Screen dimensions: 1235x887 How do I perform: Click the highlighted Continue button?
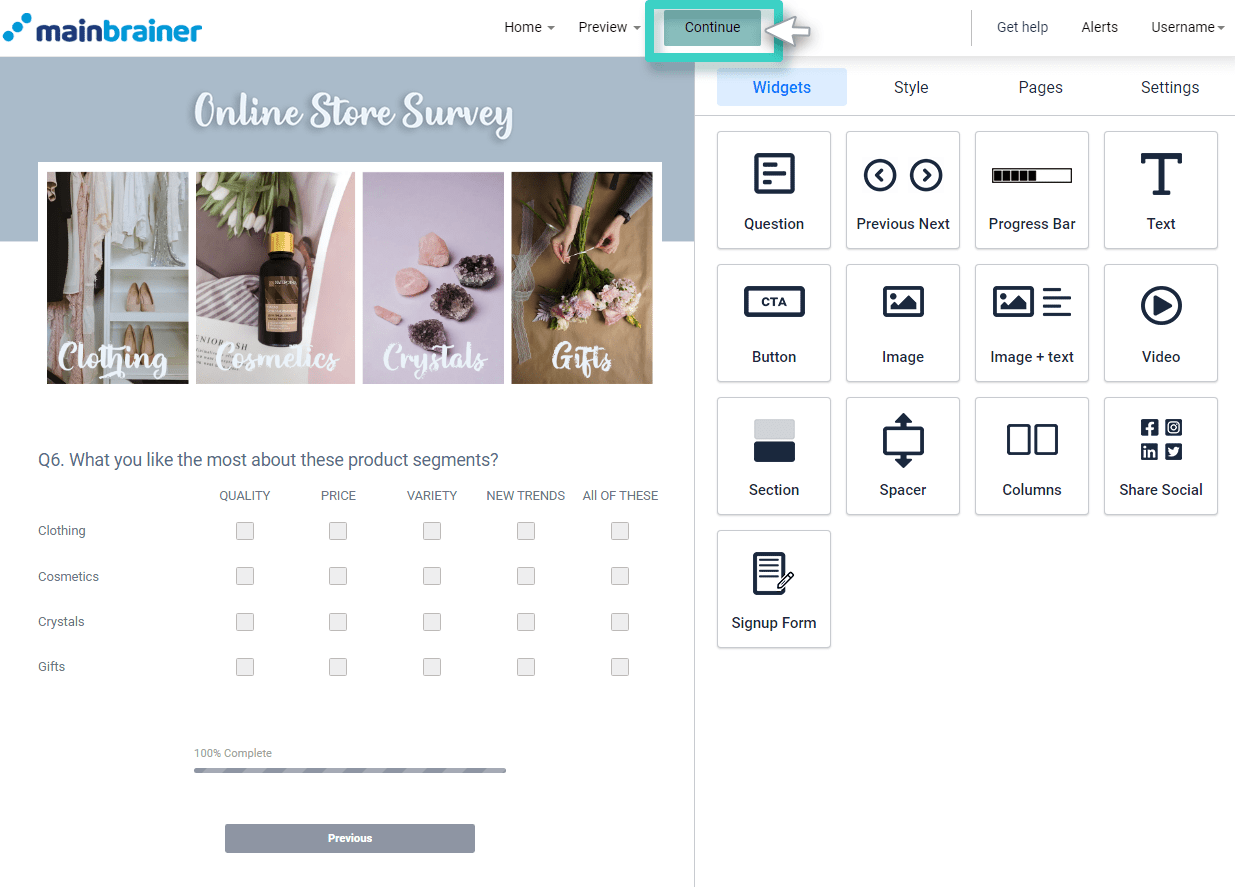(712, 28)
